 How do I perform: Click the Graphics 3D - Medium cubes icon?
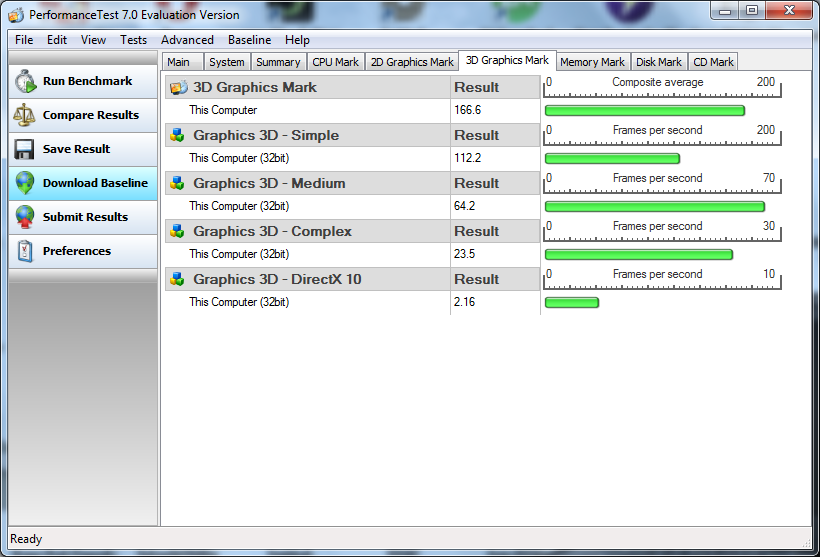pyautogui.click(x=177, y=184)
